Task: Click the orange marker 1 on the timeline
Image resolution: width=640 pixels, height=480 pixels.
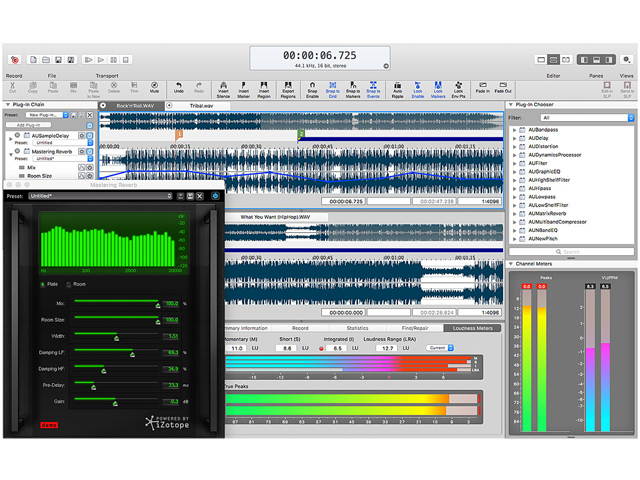Action: [179, 134]
